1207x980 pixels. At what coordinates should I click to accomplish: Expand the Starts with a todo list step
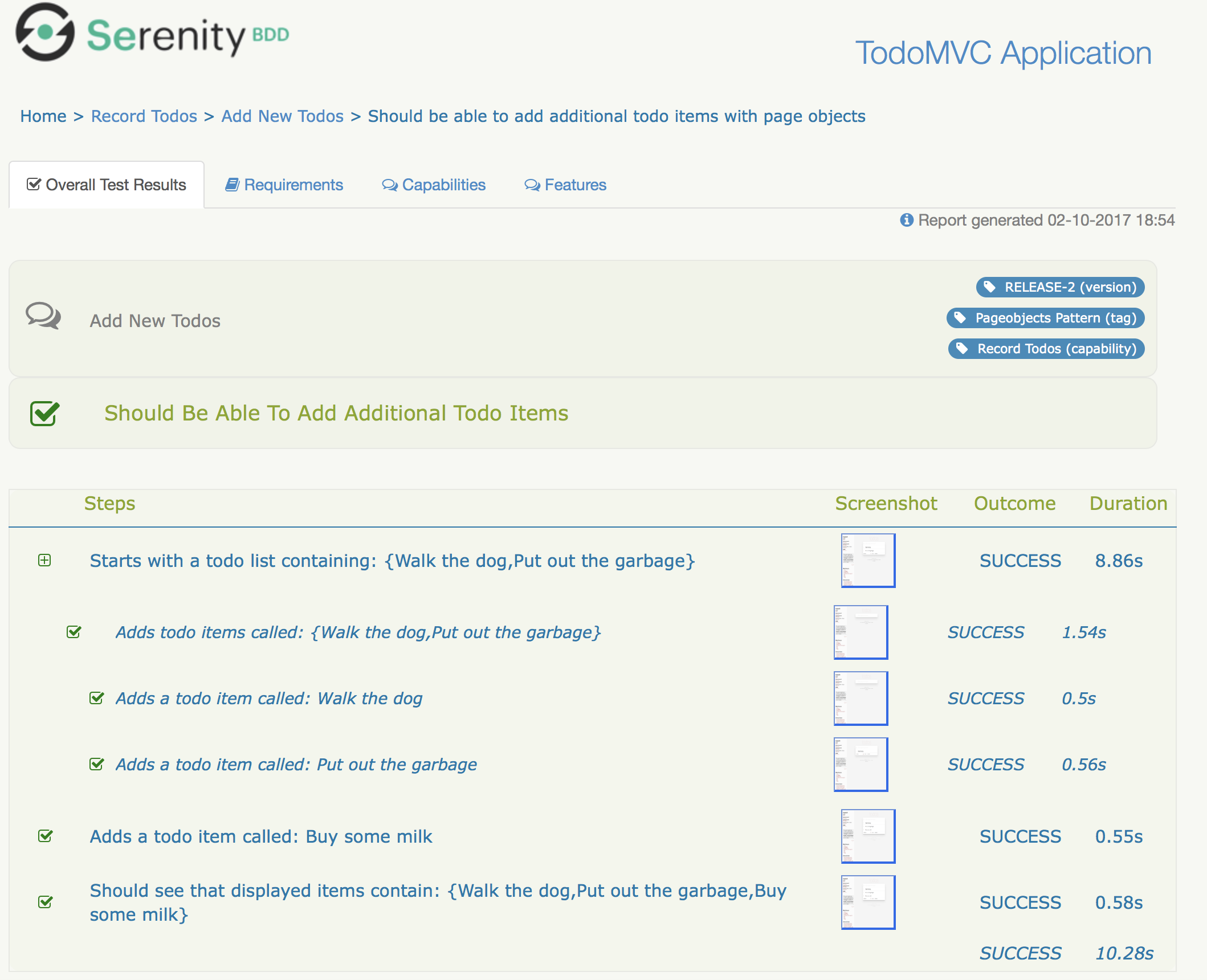pyautogui.click(x=44, y=560)
